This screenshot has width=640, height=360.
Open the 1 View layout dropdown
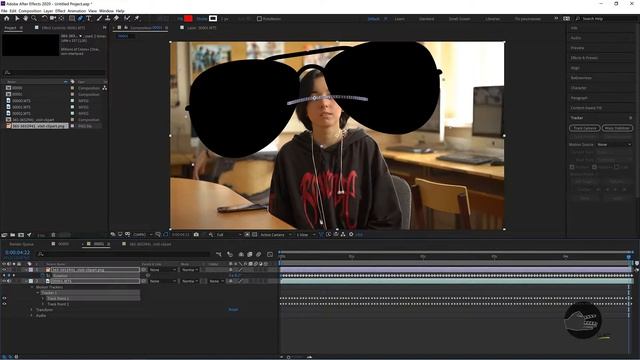coord(306,235)
